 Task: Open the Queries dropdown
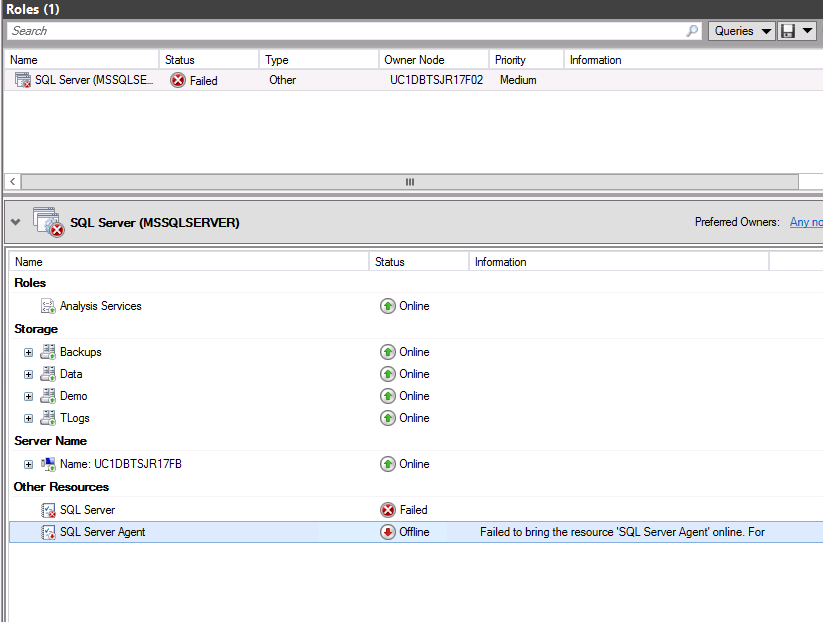(x=742, y=31)
